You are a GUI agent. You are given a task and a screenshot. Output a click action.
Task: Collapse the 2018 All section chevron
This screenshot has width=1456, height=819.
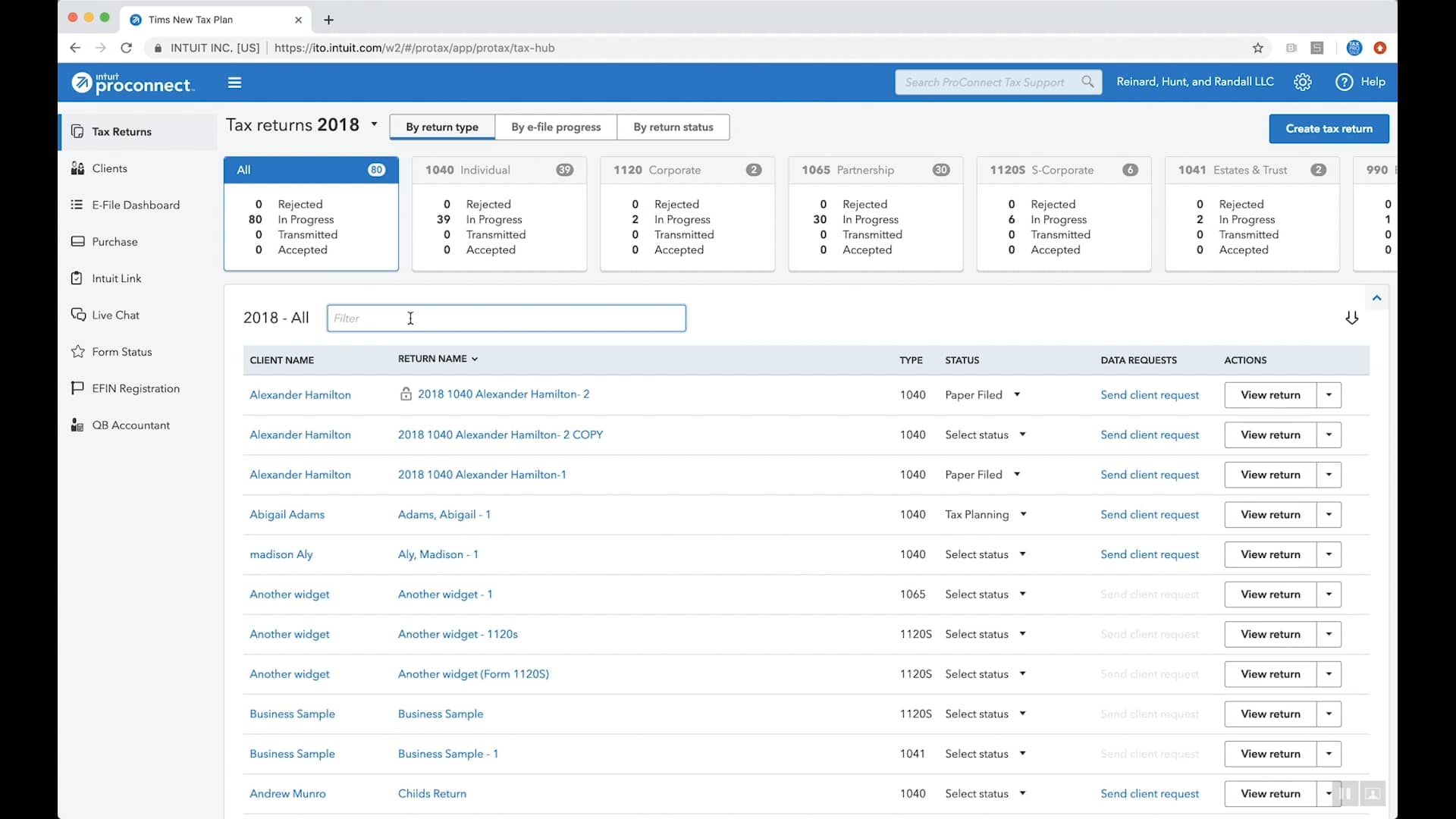pos(1377,297)
